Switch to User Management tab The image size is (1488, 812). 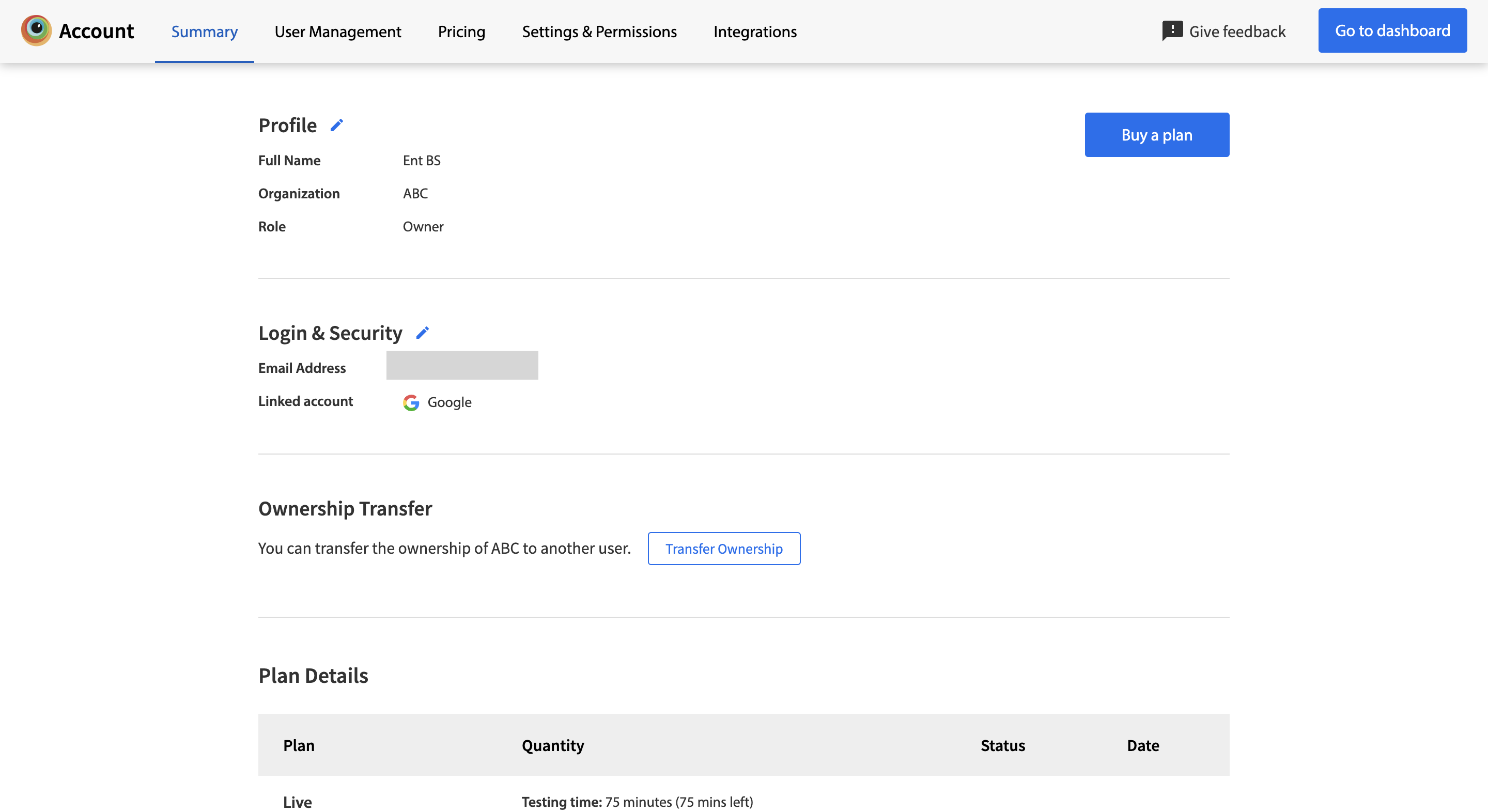pyautogui.click(x=337, y=31)
